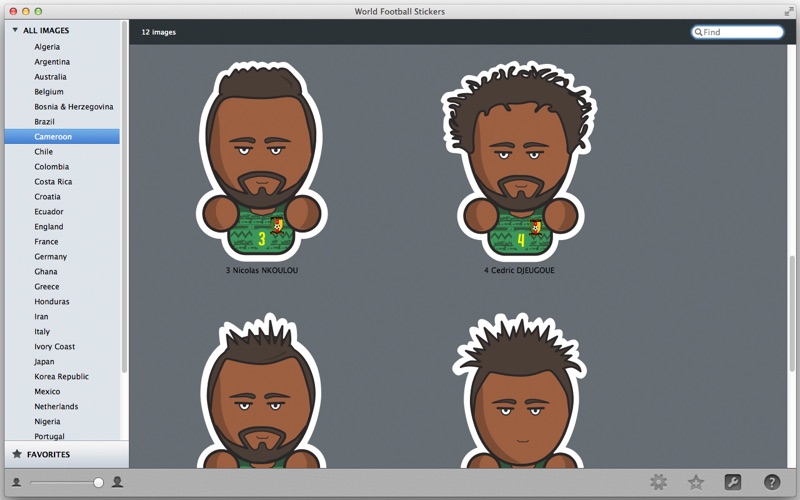Open the FAVORITES section

click(x=48, y=454)
